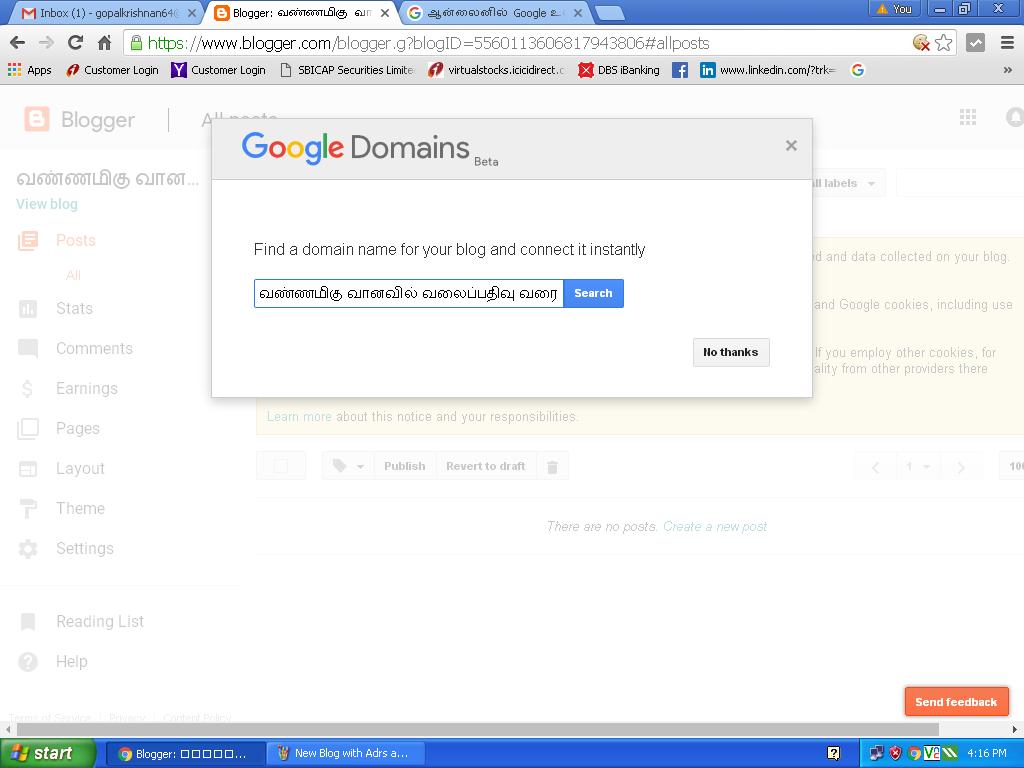Click the View blog link
This screenshot has height=768, width=1024.
pyautogui.click(x=47, y=204)
